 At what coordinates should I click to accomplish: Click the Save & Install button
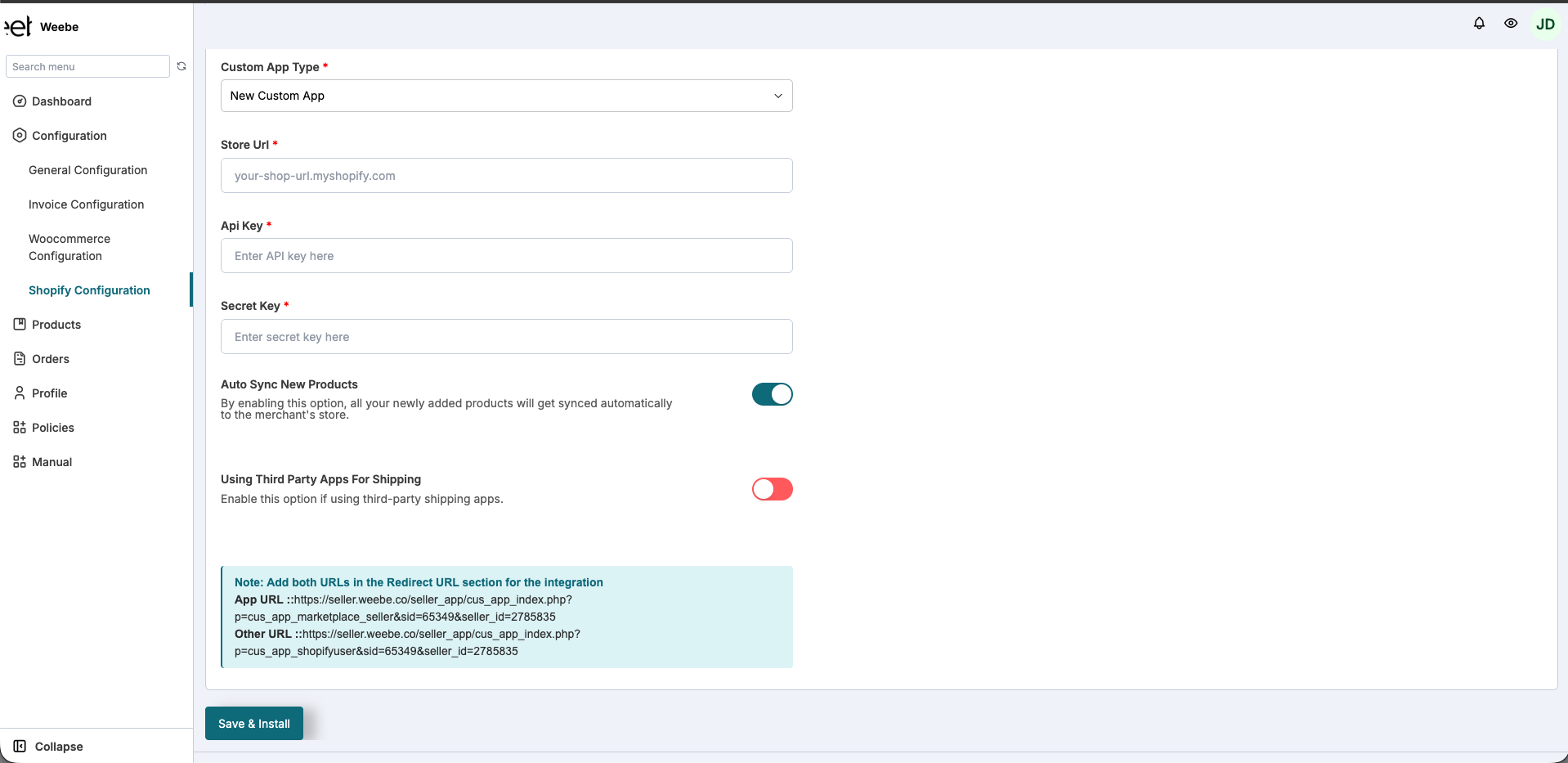[253, 723]
